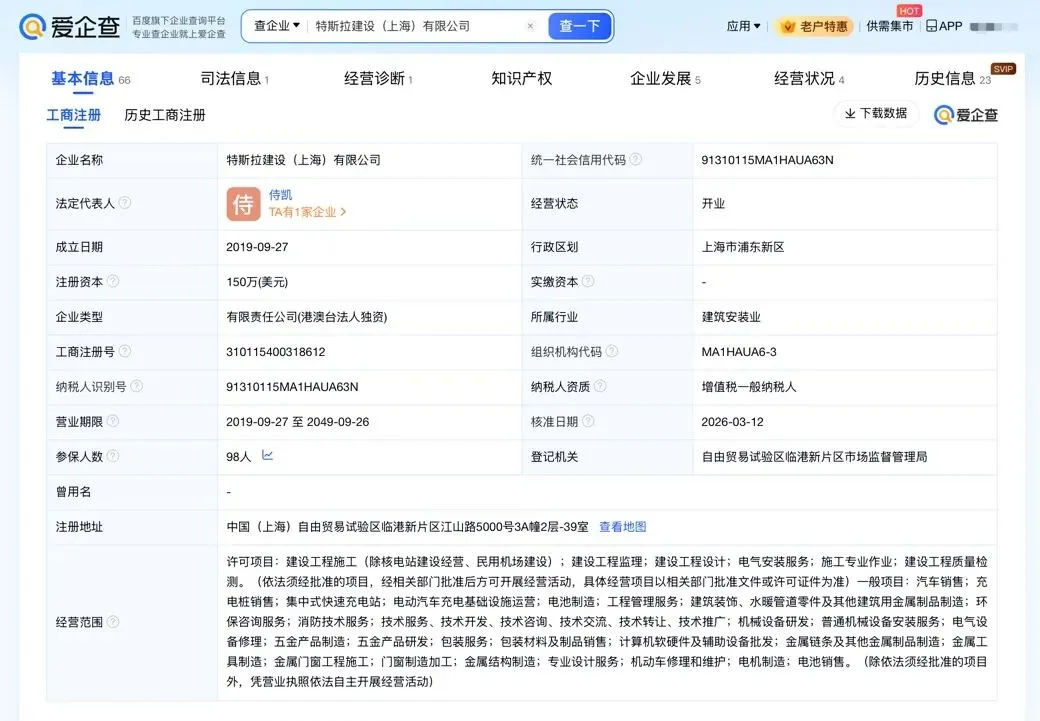This screenshot has height=721, width=1040.
Task: Click the help icon next to 纳税人识别号
Action: click(x=137, y=386)
